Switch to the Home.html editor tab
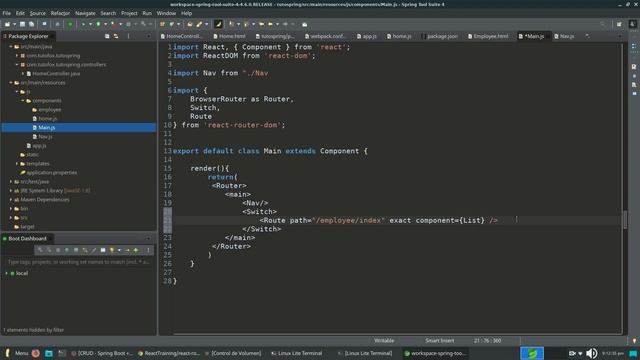 229,36
